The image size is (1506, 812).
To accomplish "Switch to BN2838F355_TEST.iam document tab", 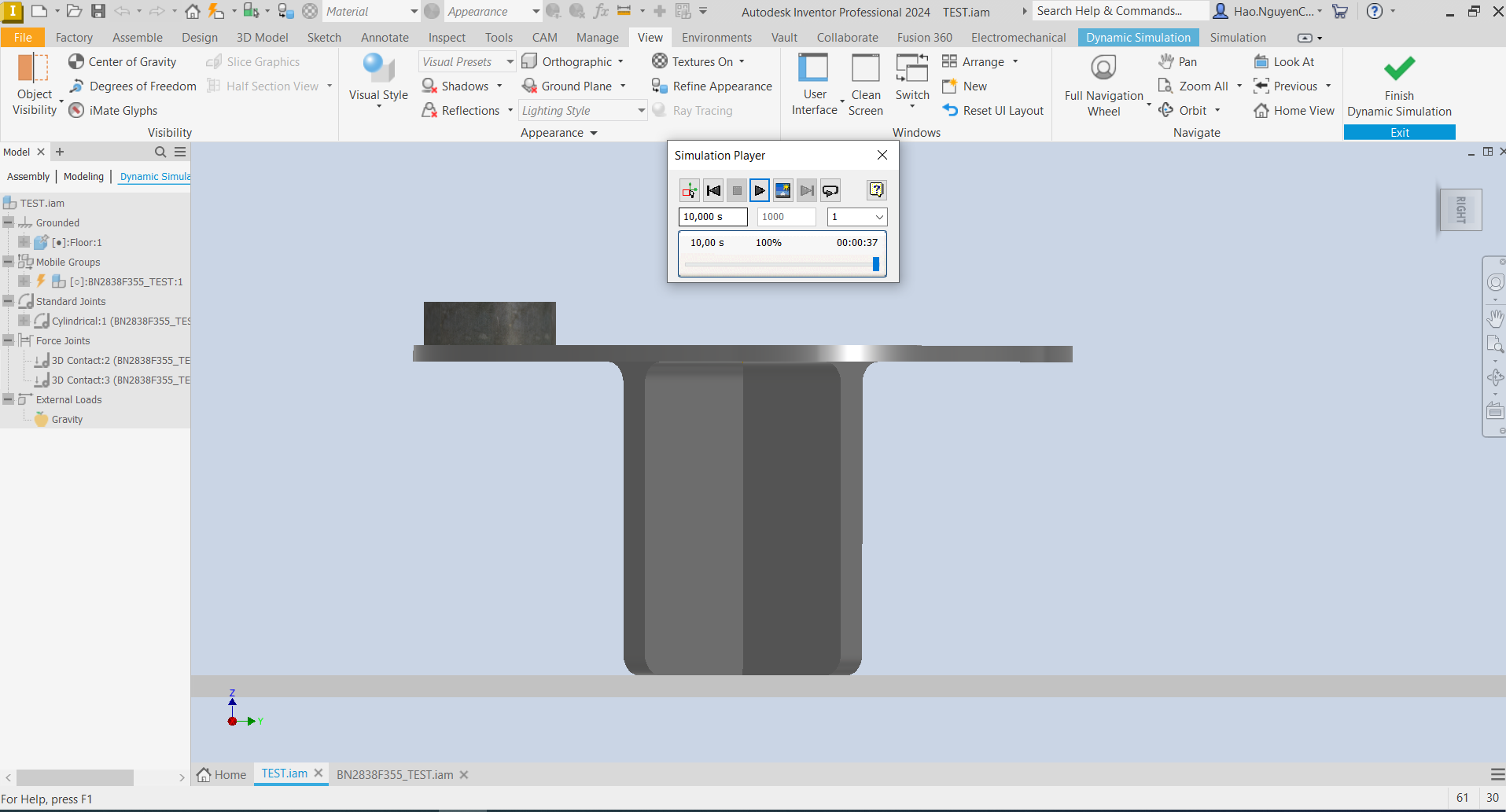I will coord(395,775).
